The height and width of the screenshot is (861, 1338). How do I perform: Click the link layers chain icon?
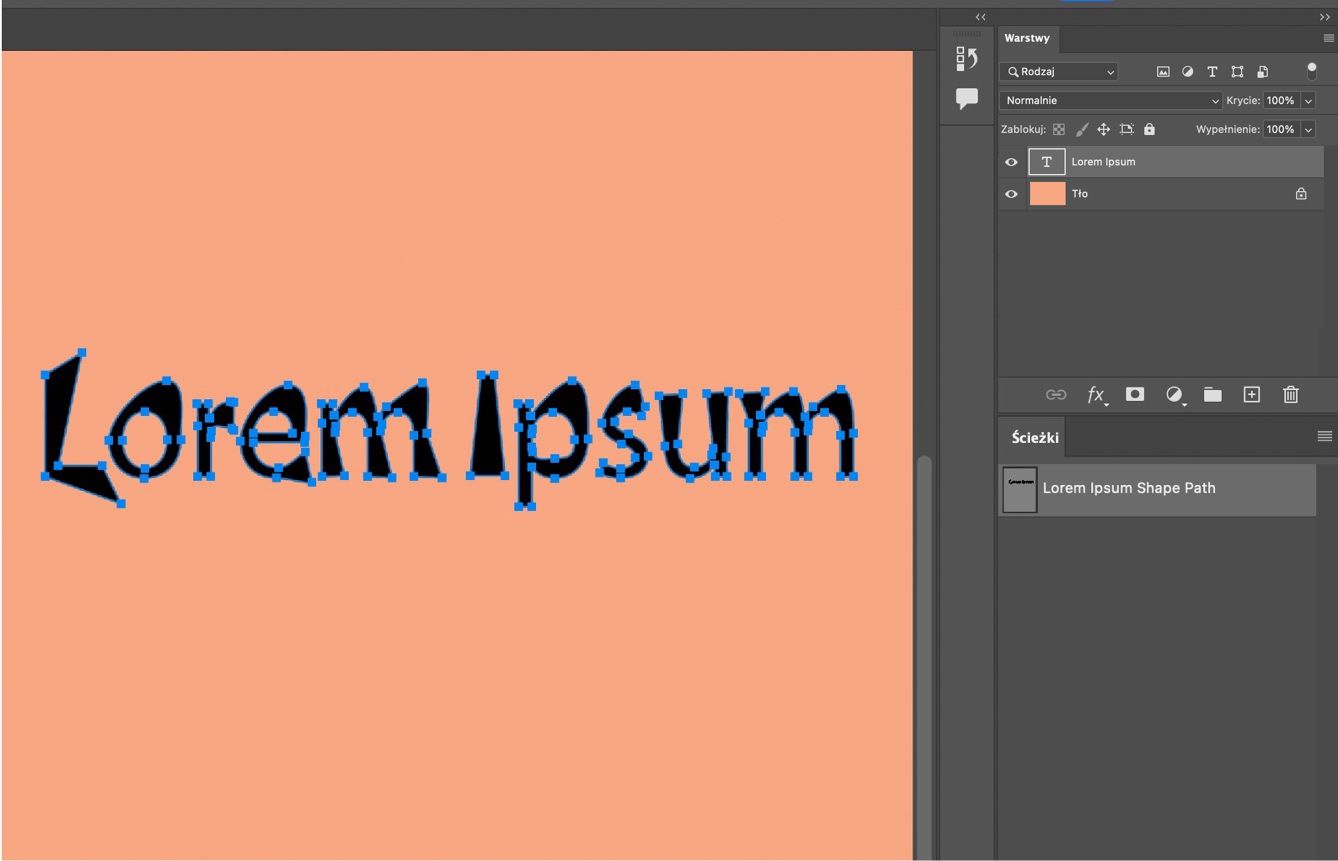tap(1056, 395)
